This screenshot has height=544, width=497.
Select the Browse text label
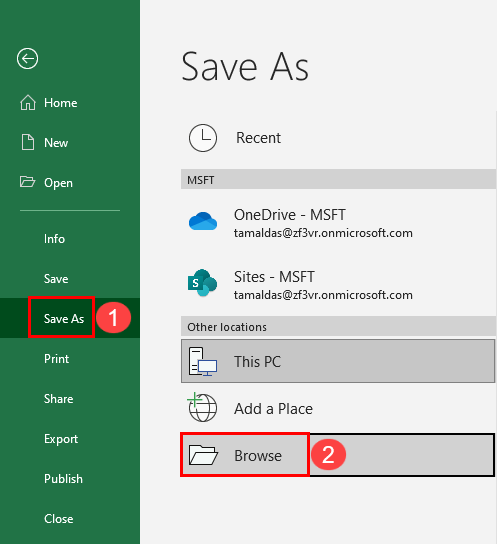tap(258, 456)
